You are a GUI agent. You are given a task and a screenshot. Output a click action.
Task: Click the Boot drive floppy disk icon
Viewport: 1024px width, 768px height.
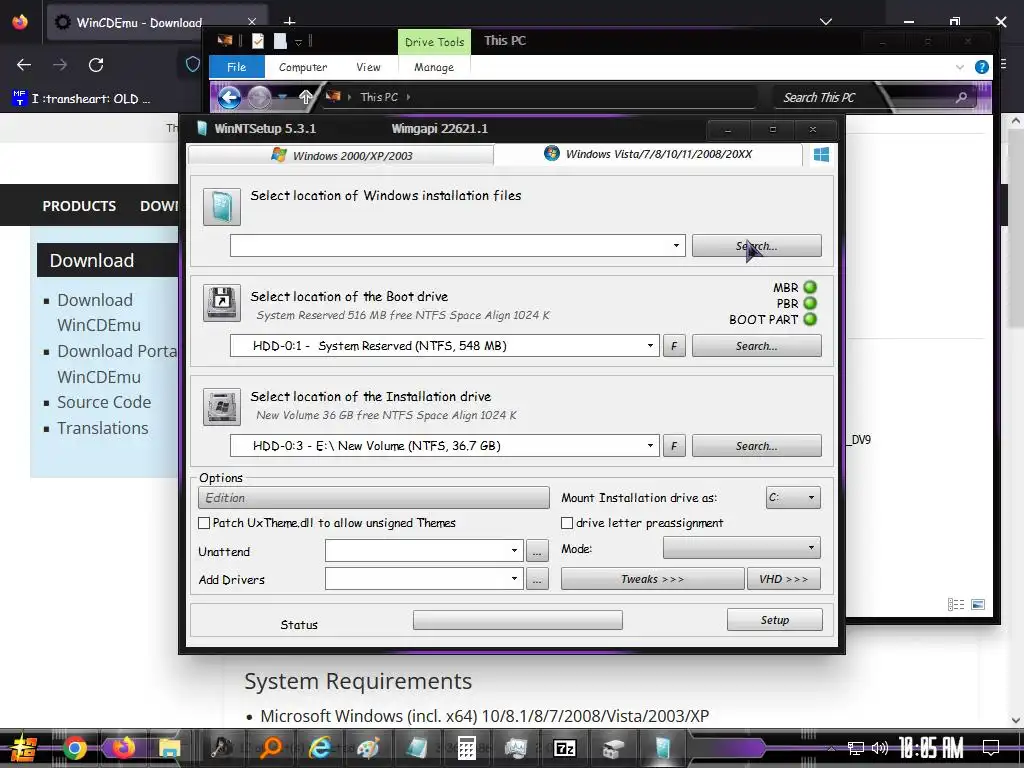(221, 302)
